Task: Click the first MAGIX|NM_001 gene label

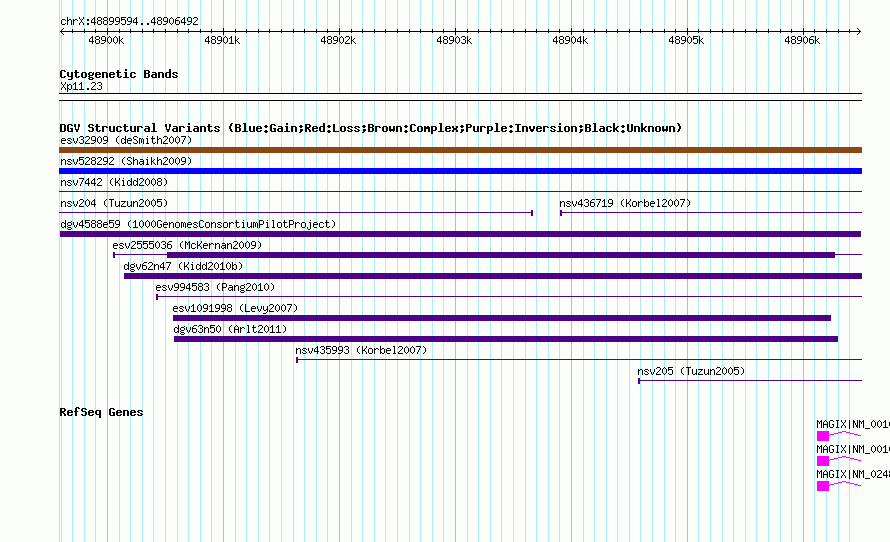Action: pos(853,425)
